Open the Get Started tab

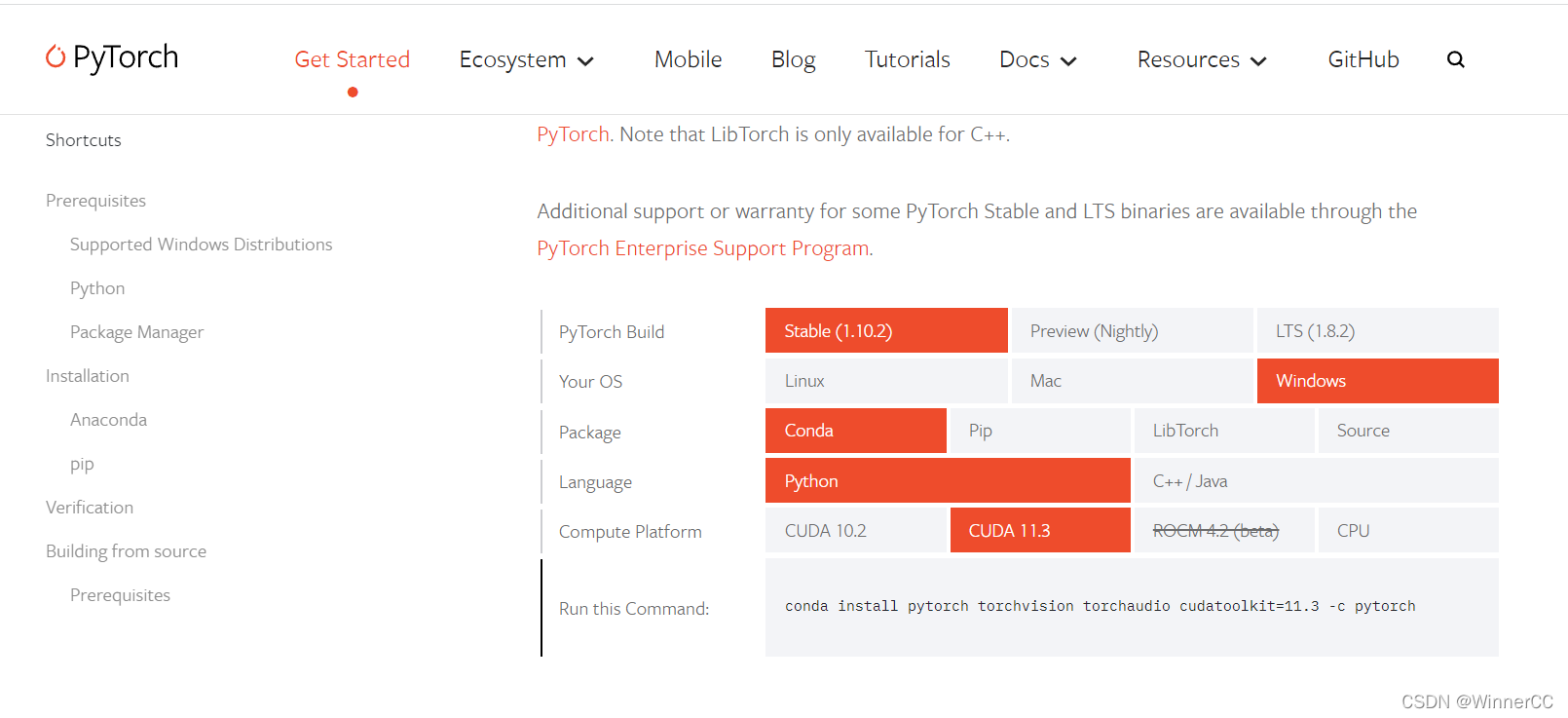[353, 59]
